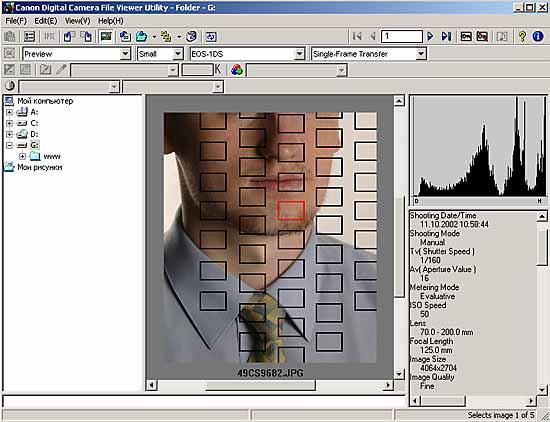Click the green display monitor toolbar icon

click(106, 36)
